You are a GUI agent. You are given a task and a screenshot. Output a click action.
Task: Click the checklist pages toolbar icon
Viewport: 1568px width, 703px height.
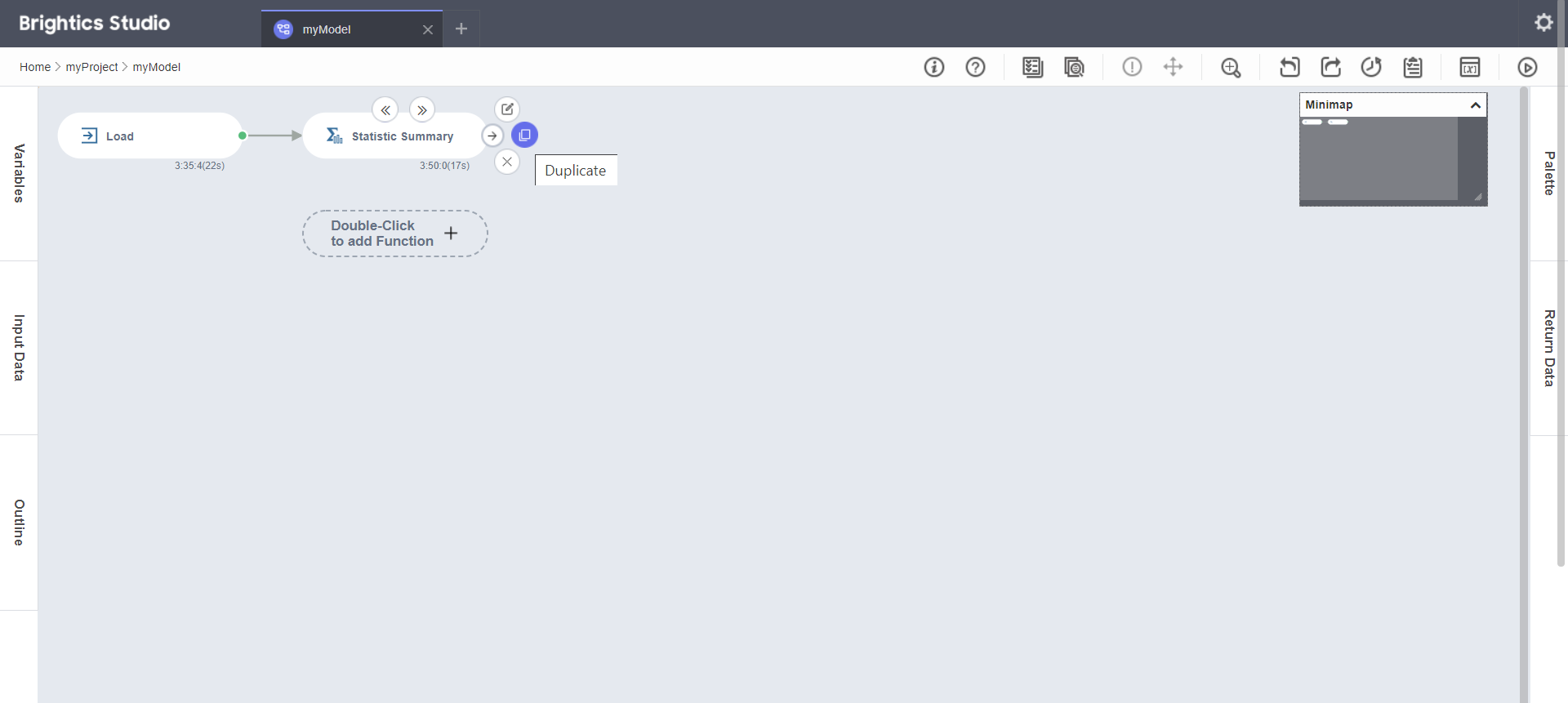point(1033,67)
